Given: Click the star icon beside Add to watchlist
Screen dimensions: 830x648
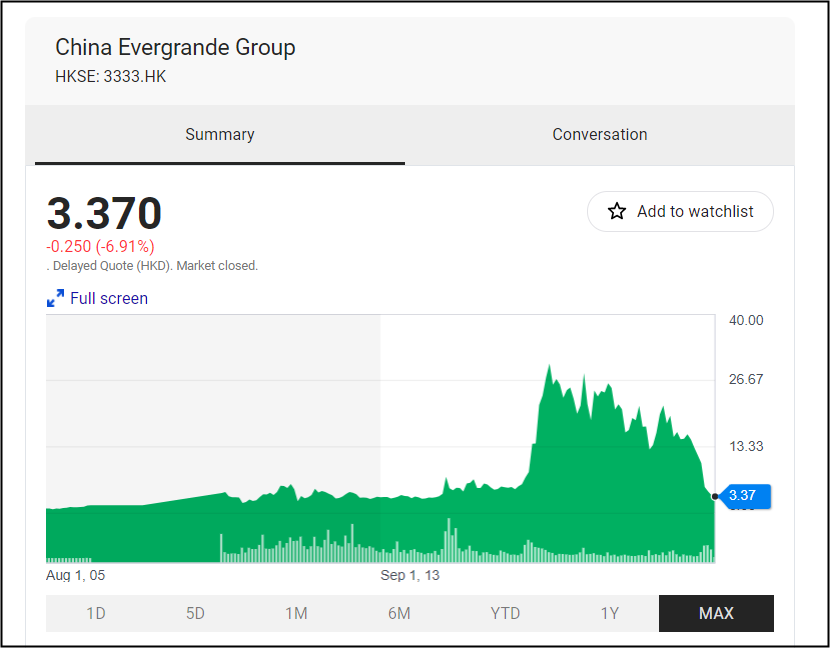Looking at the screenshot, I should click(617, 211).
